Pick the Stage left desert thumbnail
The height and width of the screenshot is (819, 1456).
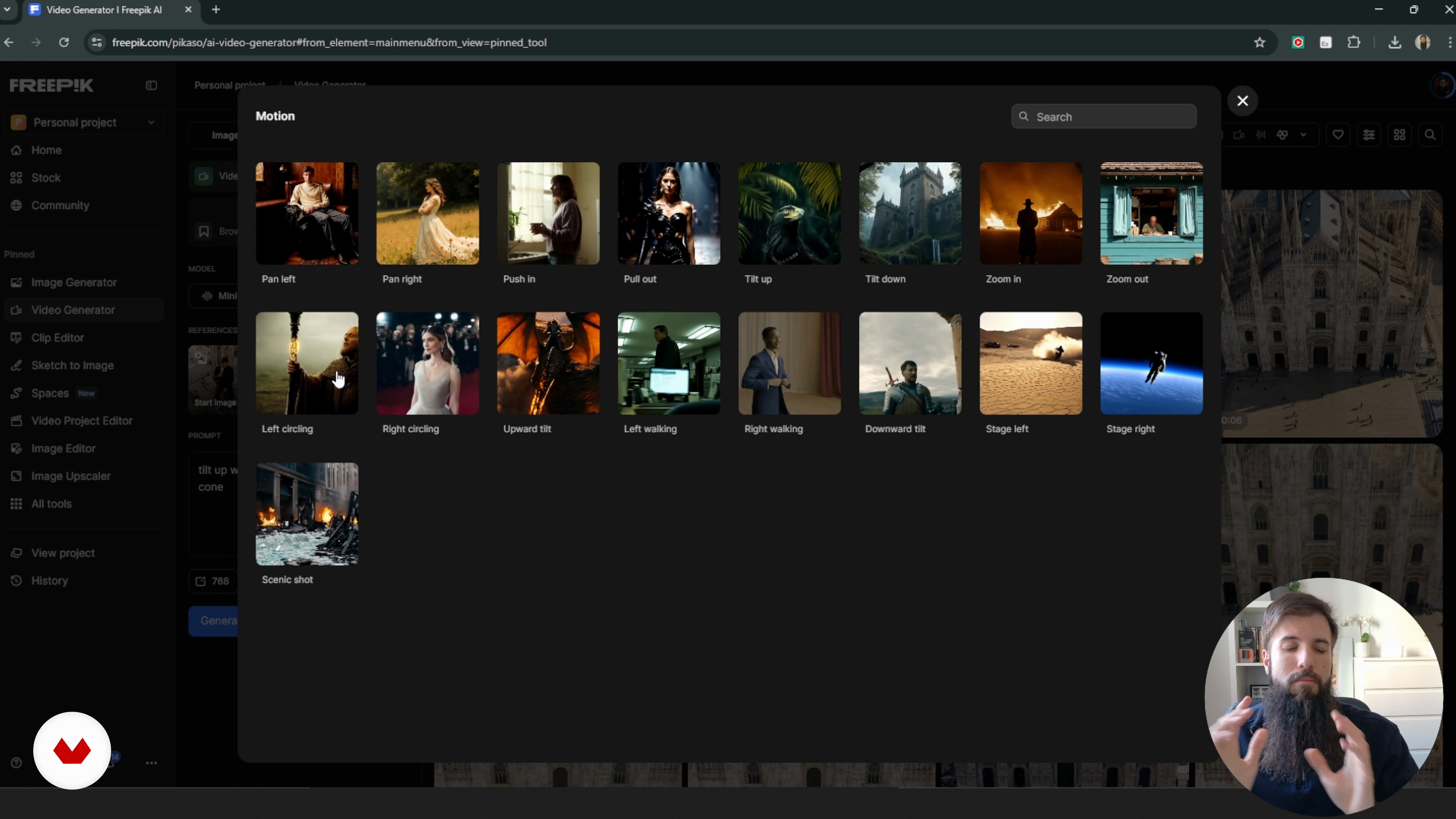click(x=1031, y=364)
